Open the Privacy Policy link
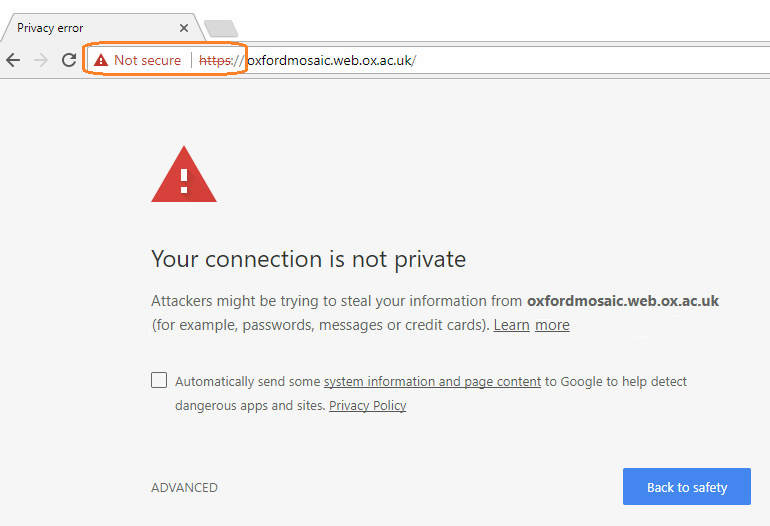 pos(367,405)
